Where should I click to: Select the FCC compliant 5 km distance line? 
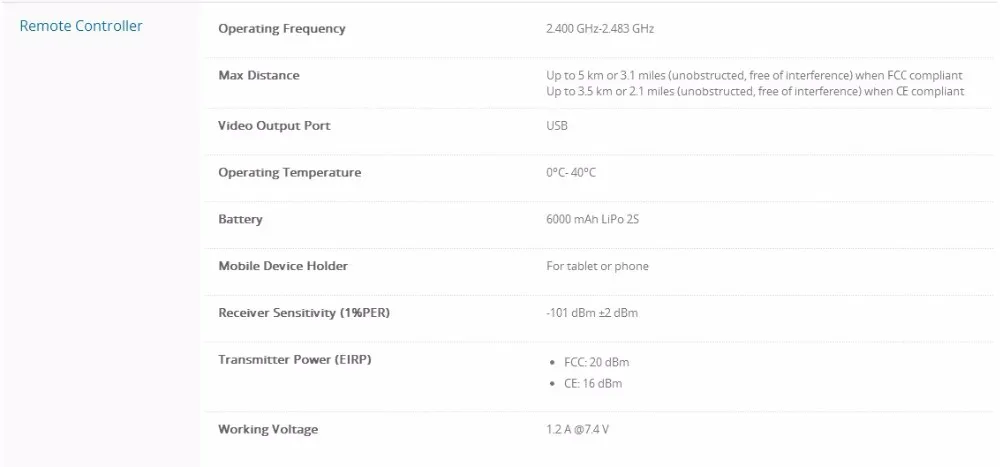[x=754, y=76]
